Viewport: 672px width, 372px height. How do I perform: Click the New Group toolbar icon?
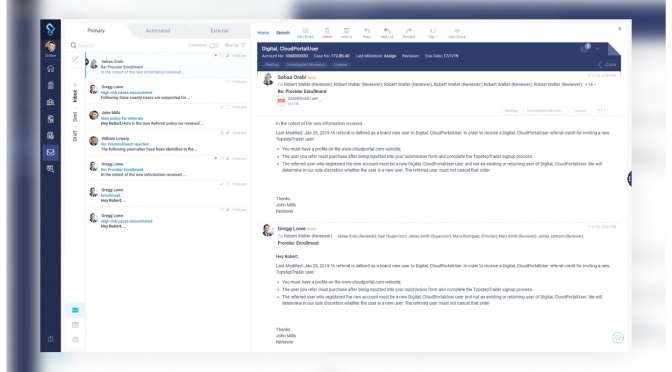point(457,33)
